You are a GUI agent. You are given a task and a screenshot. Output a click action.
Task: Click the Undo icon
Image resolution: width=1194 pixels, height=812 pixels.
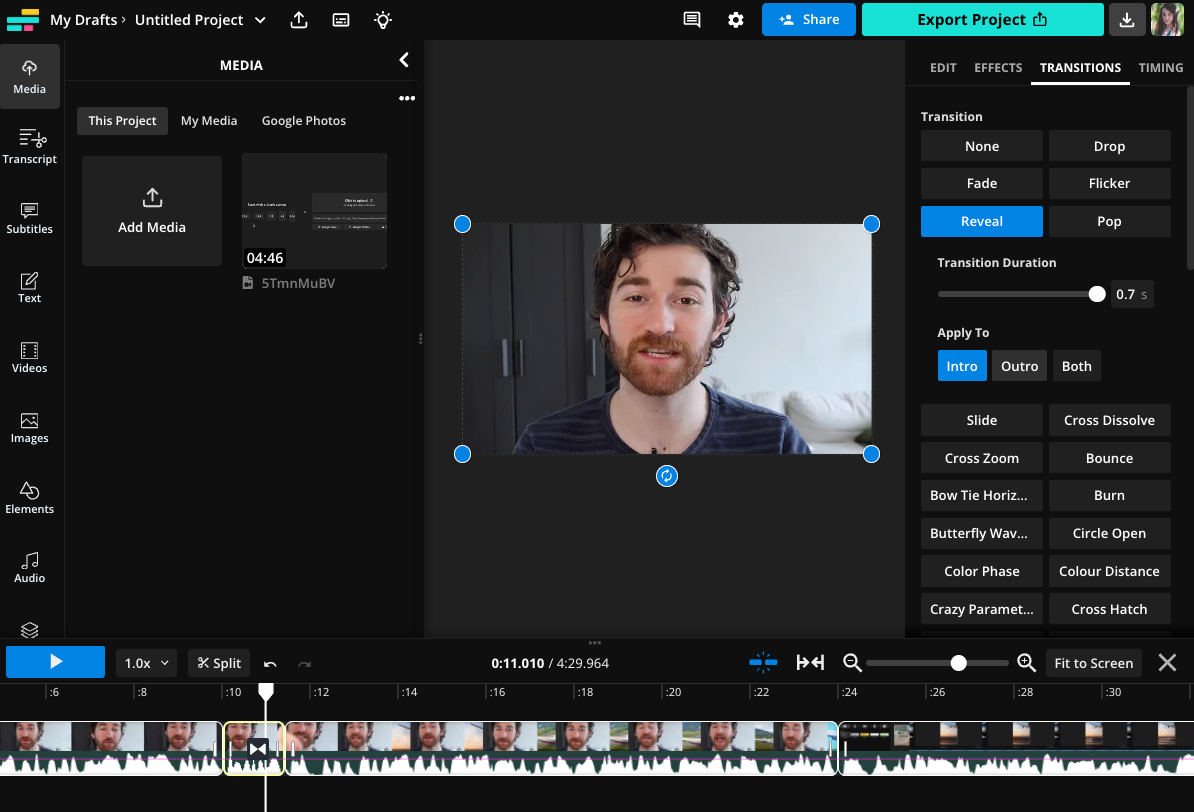point(269,662)
